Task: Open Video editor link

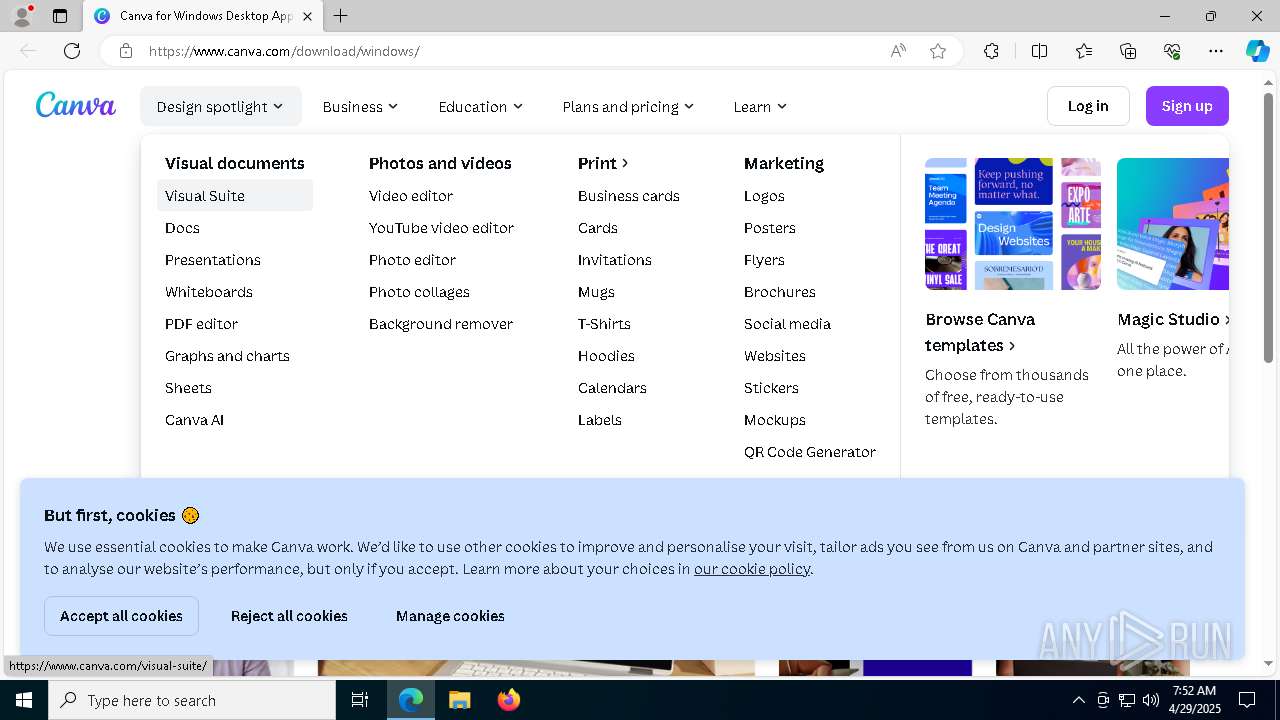Action: point(411,196)
